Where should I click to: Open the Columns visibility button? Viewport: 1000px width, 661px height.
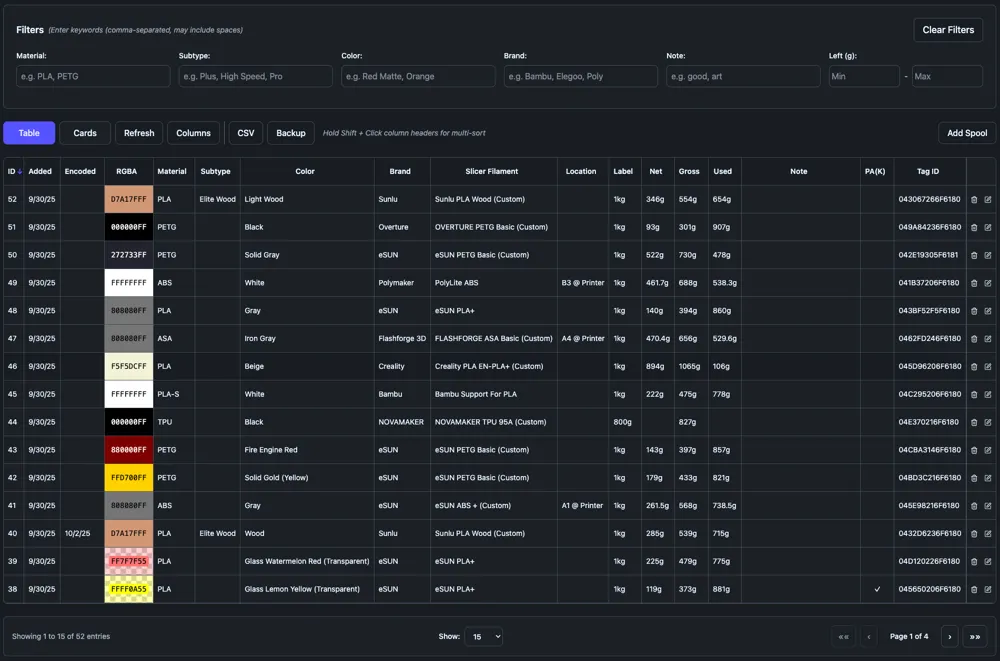(193, 133)
